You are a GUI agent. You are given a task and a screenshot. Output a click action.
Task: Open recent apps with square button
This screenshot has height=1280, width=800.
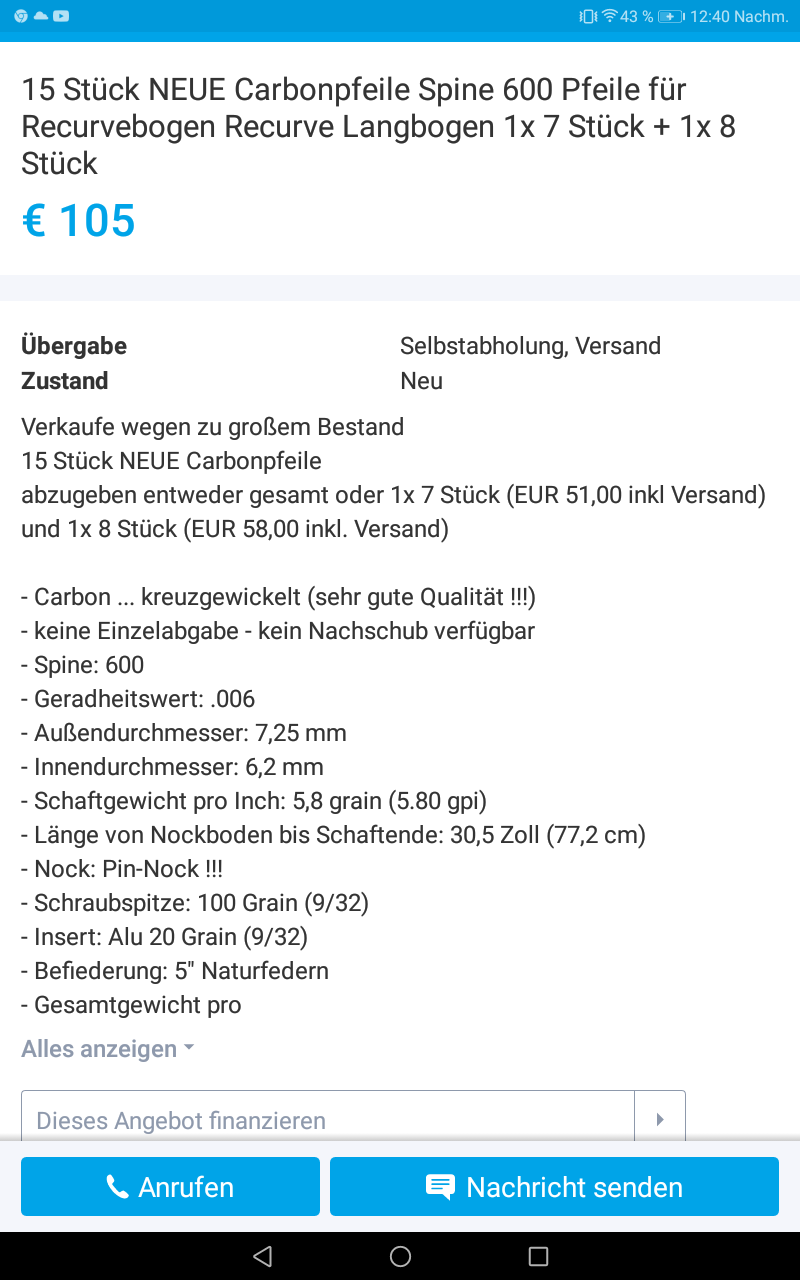click(538, 1256)
